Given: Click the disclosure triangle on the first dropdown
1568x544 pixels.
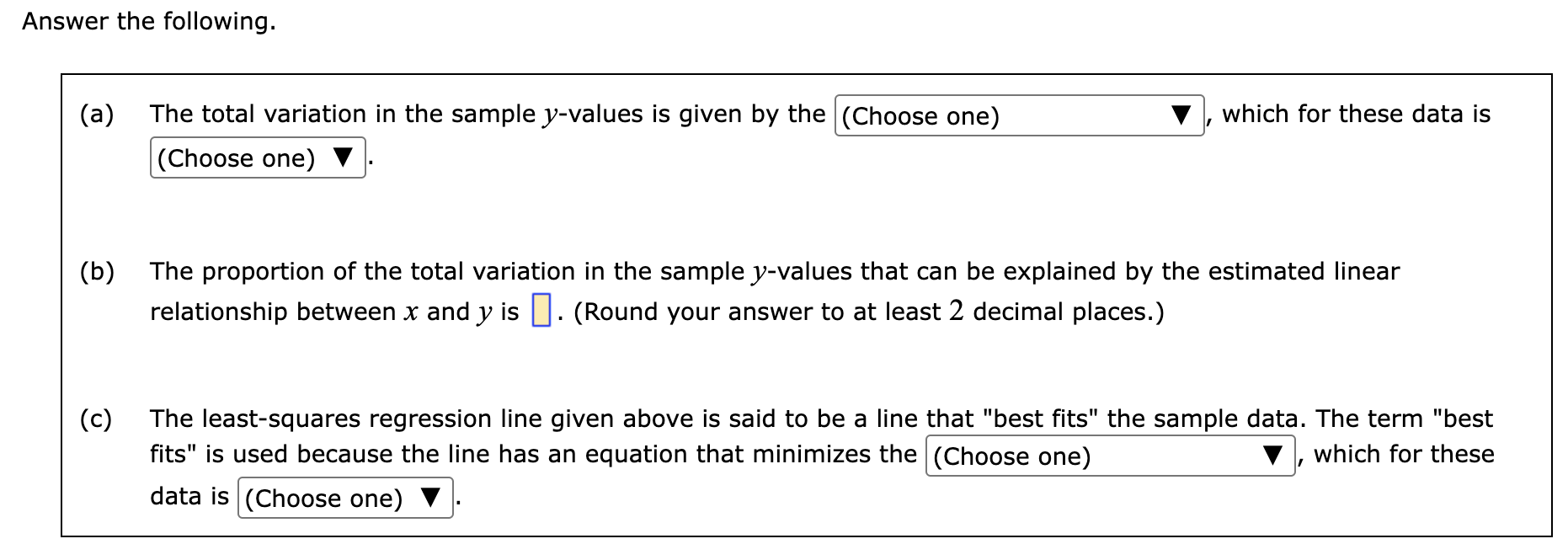Looking at the screenshot, I should [1180, 113].
